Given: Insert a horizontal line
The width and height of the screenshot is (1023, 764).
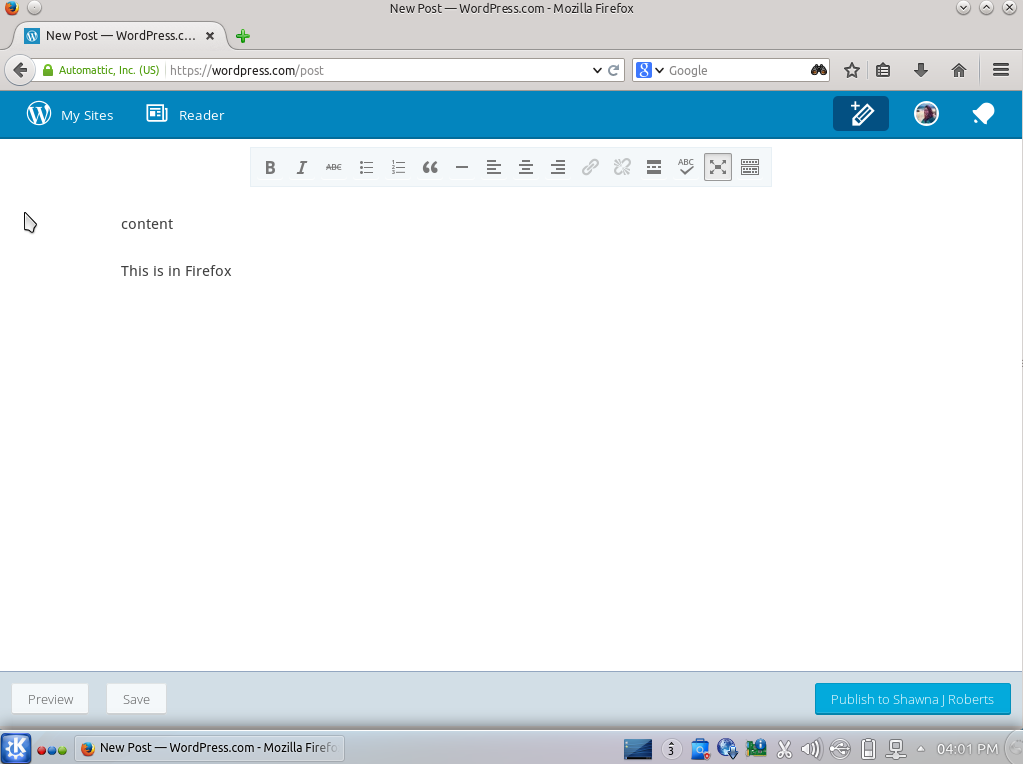Looking at the screenshot, I should coord(462,168).
